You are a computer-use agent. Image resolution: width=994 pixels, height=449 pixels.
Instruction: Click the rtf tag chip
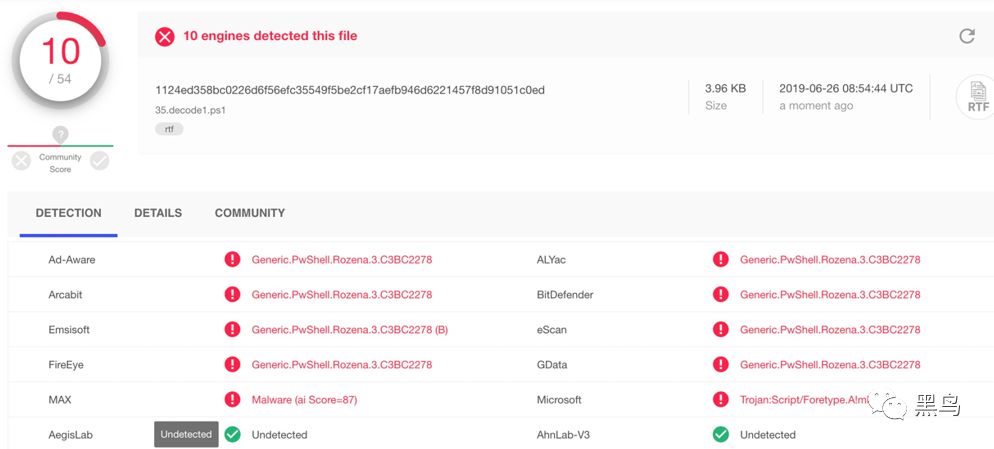[169, 129]
